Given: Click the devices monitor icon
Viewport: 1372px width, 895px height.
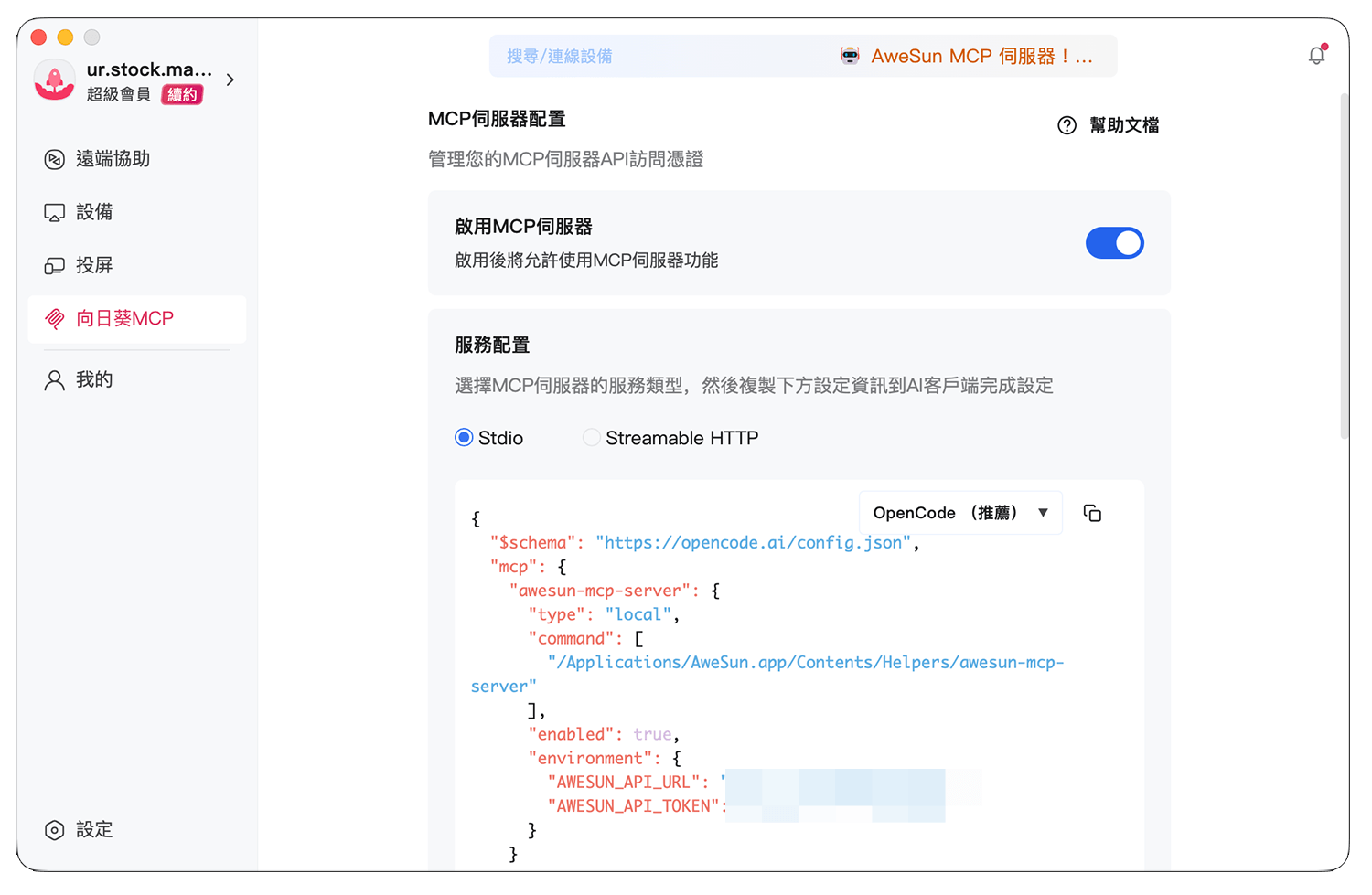Looking at the screenshot, I should pyautogui.click(x=55, y=212).
